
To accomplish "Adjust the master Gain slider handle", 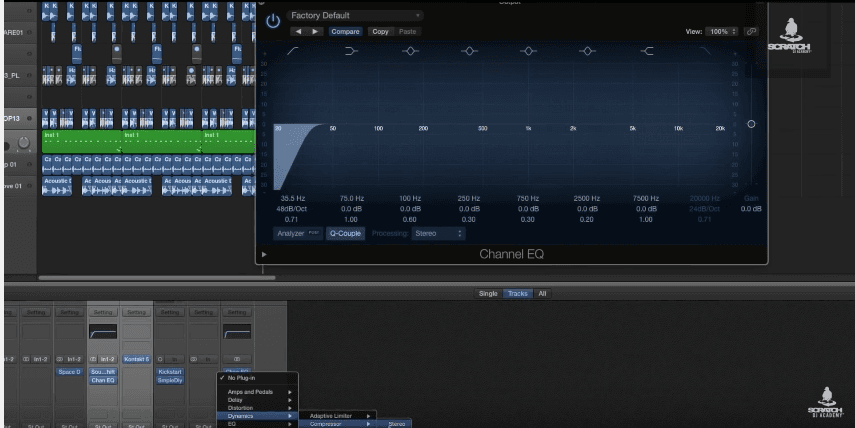I will (751, 124).
